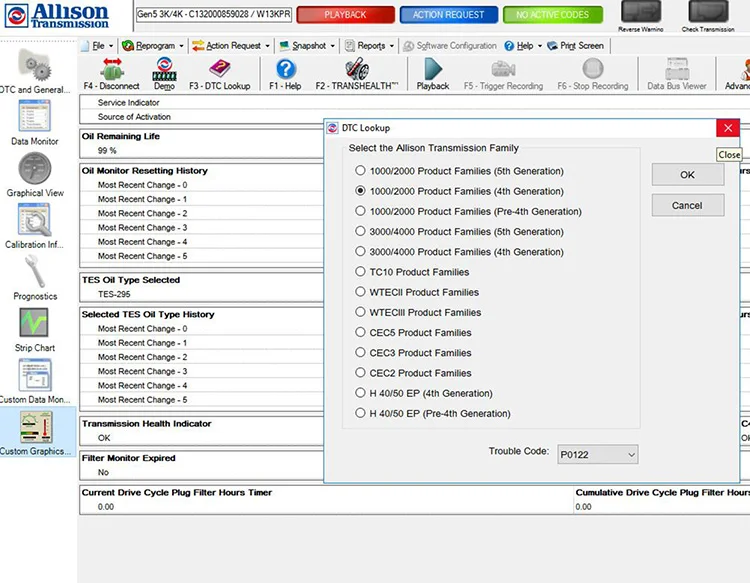This screenshot has height=583, width=750.
Task: Click the Reverse Warning indicator
Action: pos(640,16)
